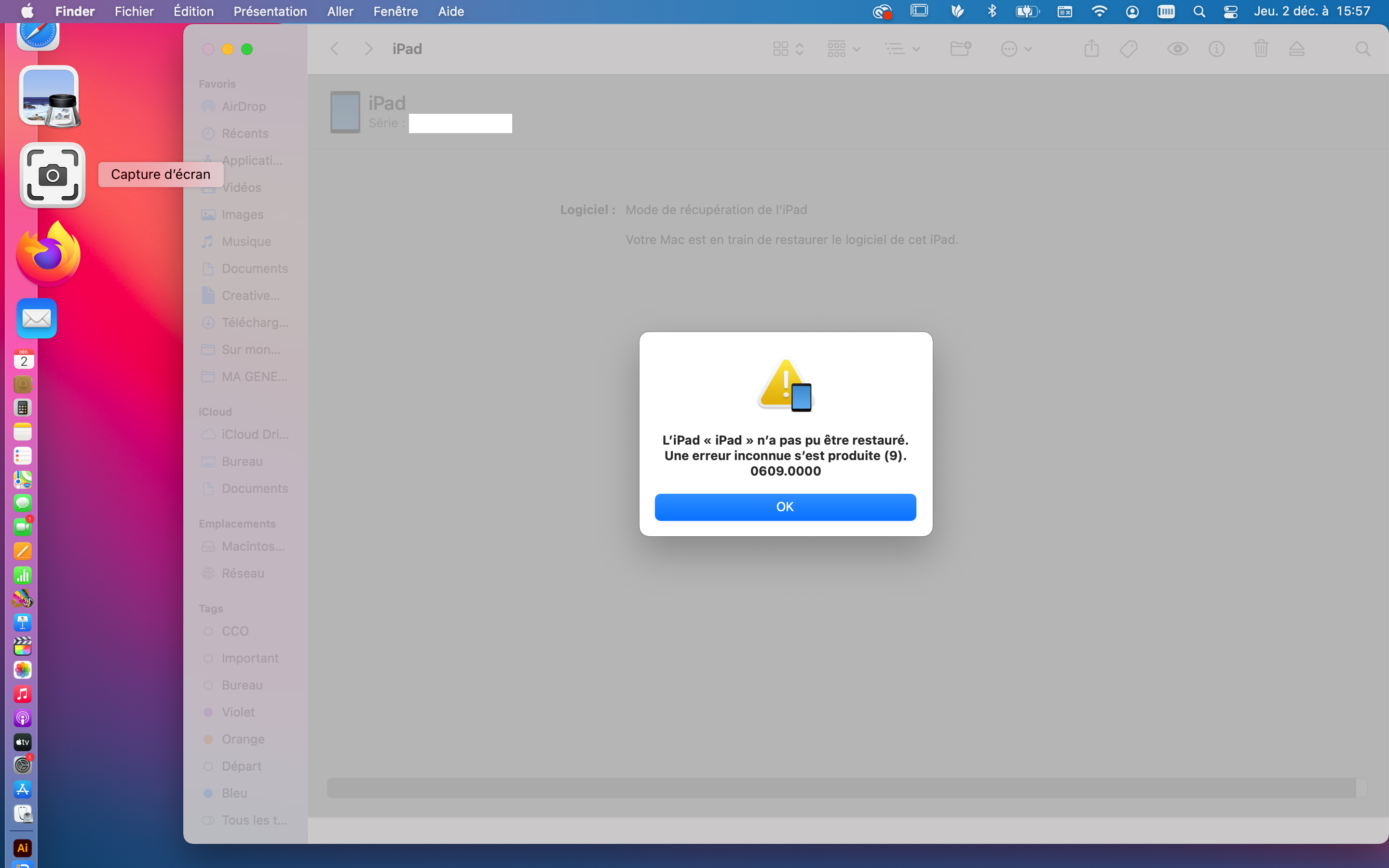
Task: Click the tags icon in the toolbar
Action: coord(1129,49)
